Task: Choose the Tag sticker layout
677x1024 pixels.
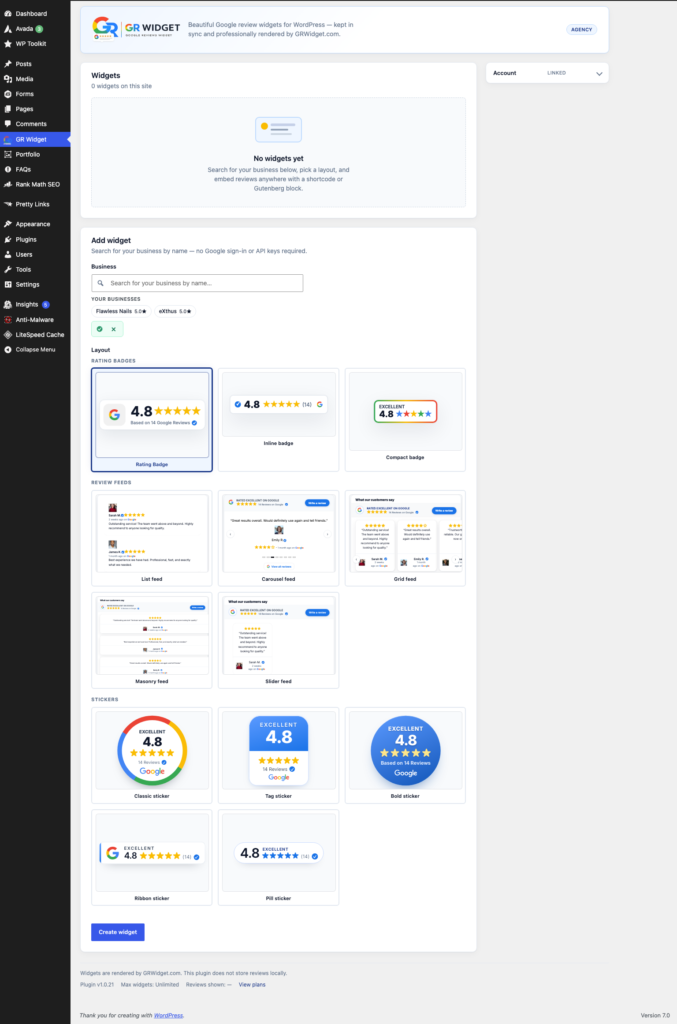Action: pyautogui.click(x=278, y=755)
